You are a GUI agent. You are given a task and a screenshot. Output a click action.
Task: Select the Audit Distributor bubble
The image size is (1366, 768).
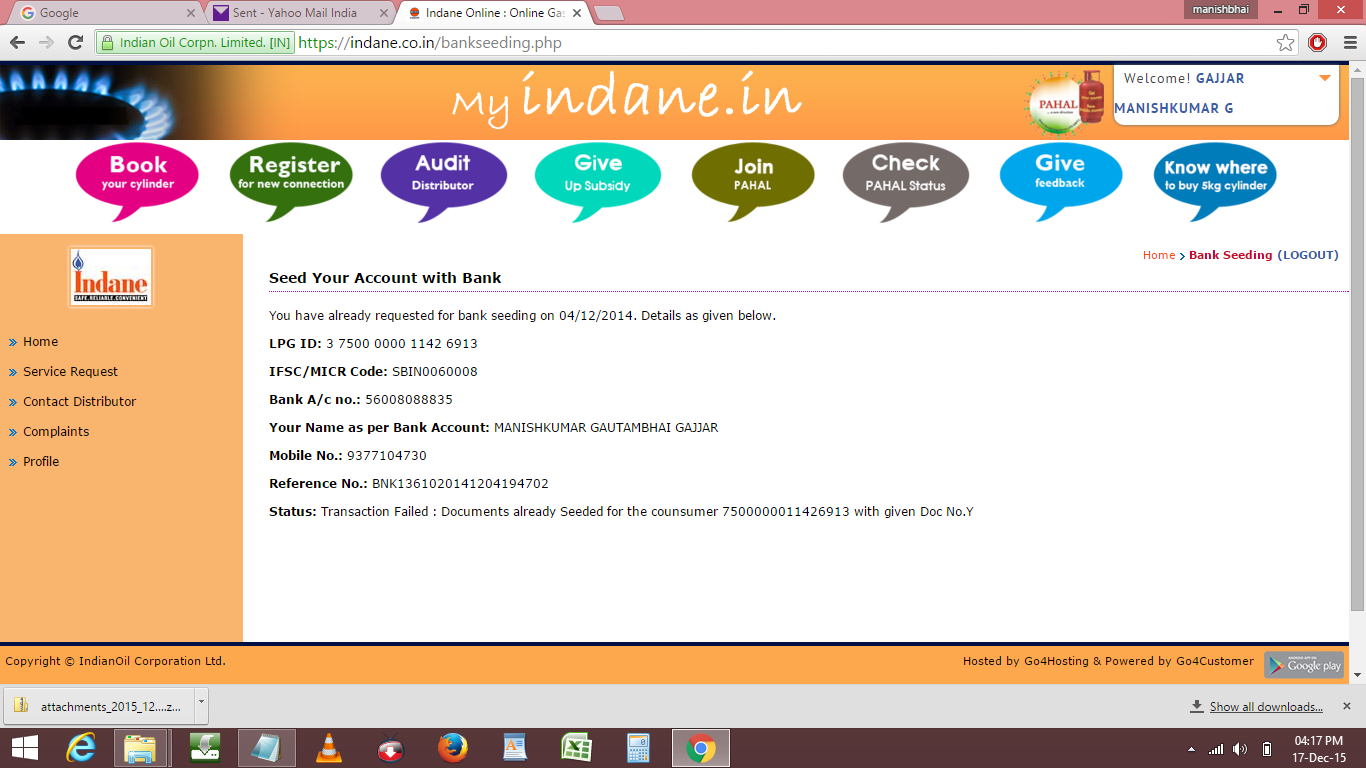[443, 175]
